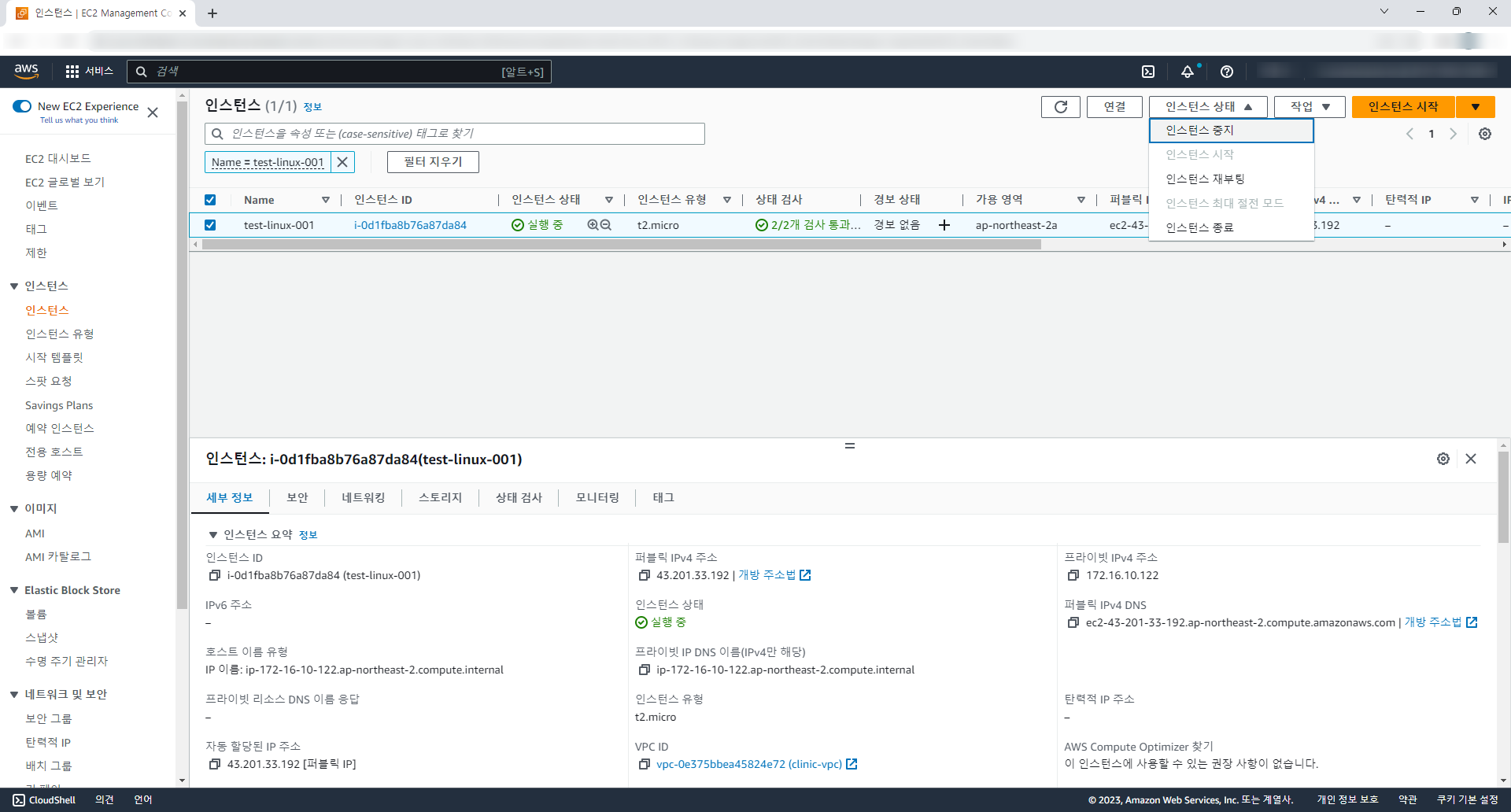Switch to 스토리지 tab
The image size is (1511, 812).
pos(441,497)
